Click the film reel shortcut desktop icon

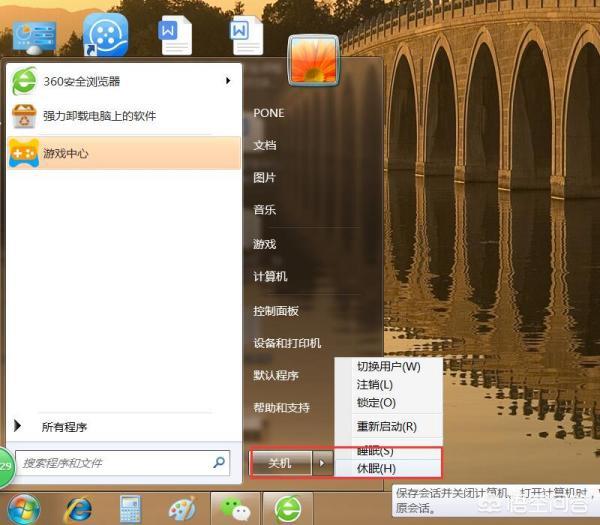click(105, 35)
